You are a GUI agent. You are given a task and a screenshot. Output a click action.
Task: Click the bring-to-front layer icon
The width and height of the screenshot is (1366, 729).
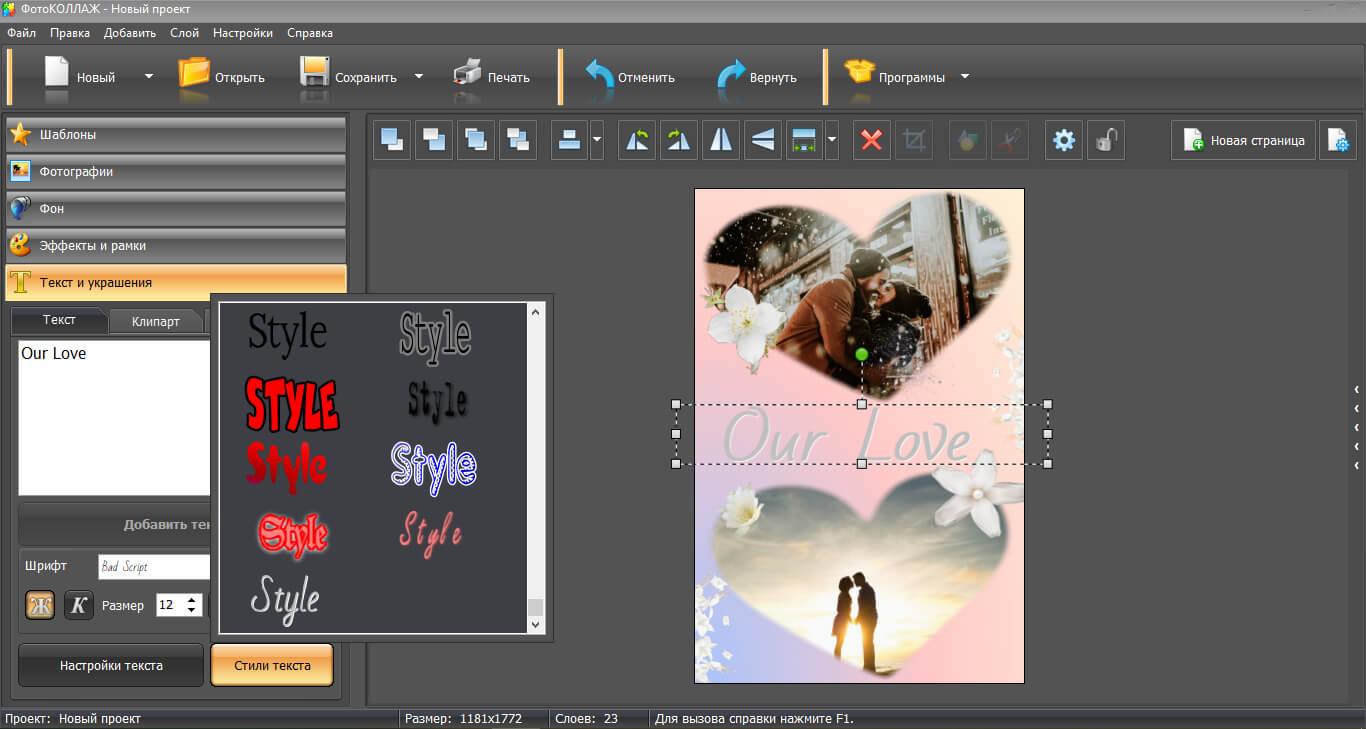coord(393,140)
